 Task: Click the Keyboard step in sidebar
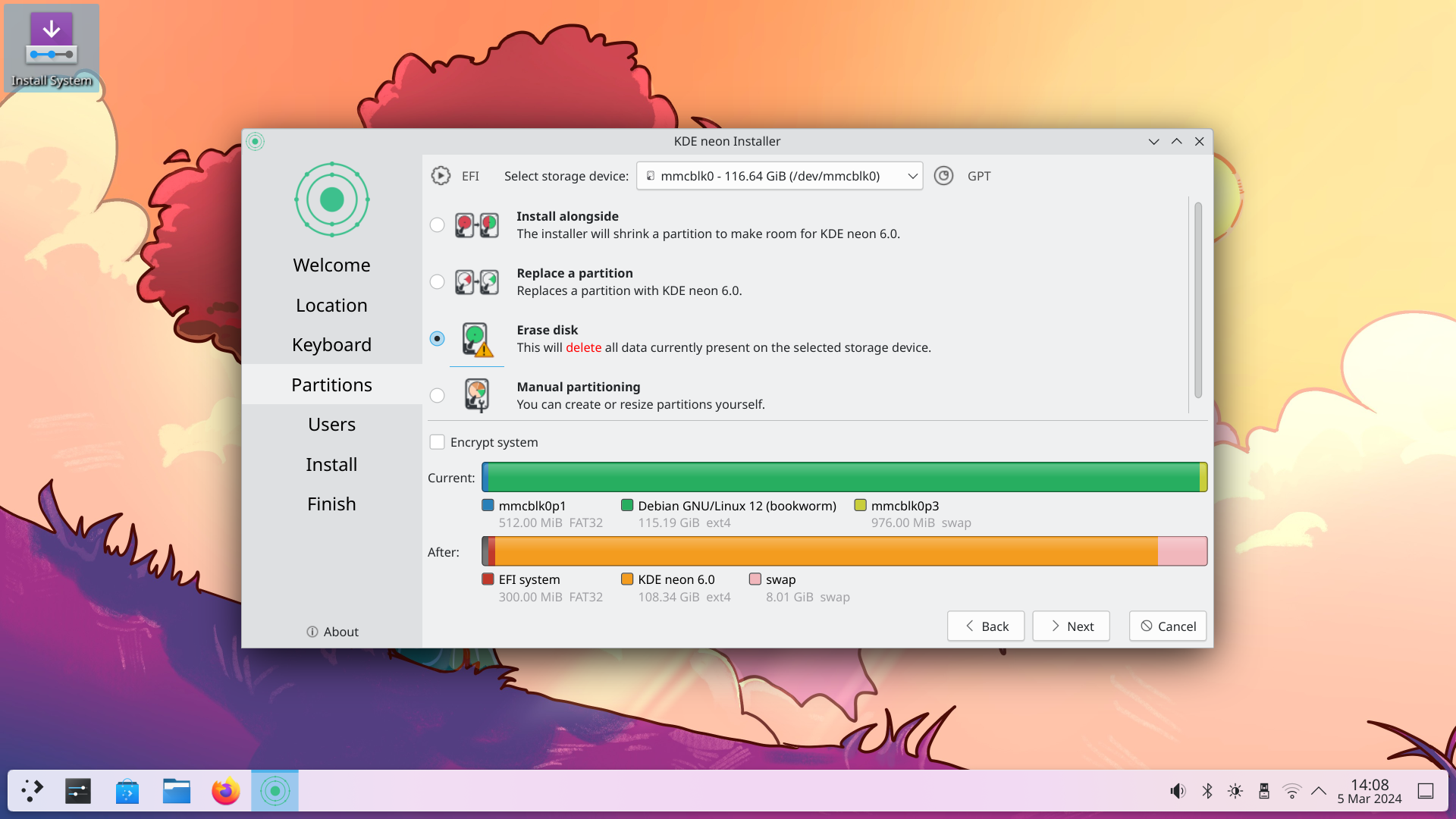click(x=332, y=345)
